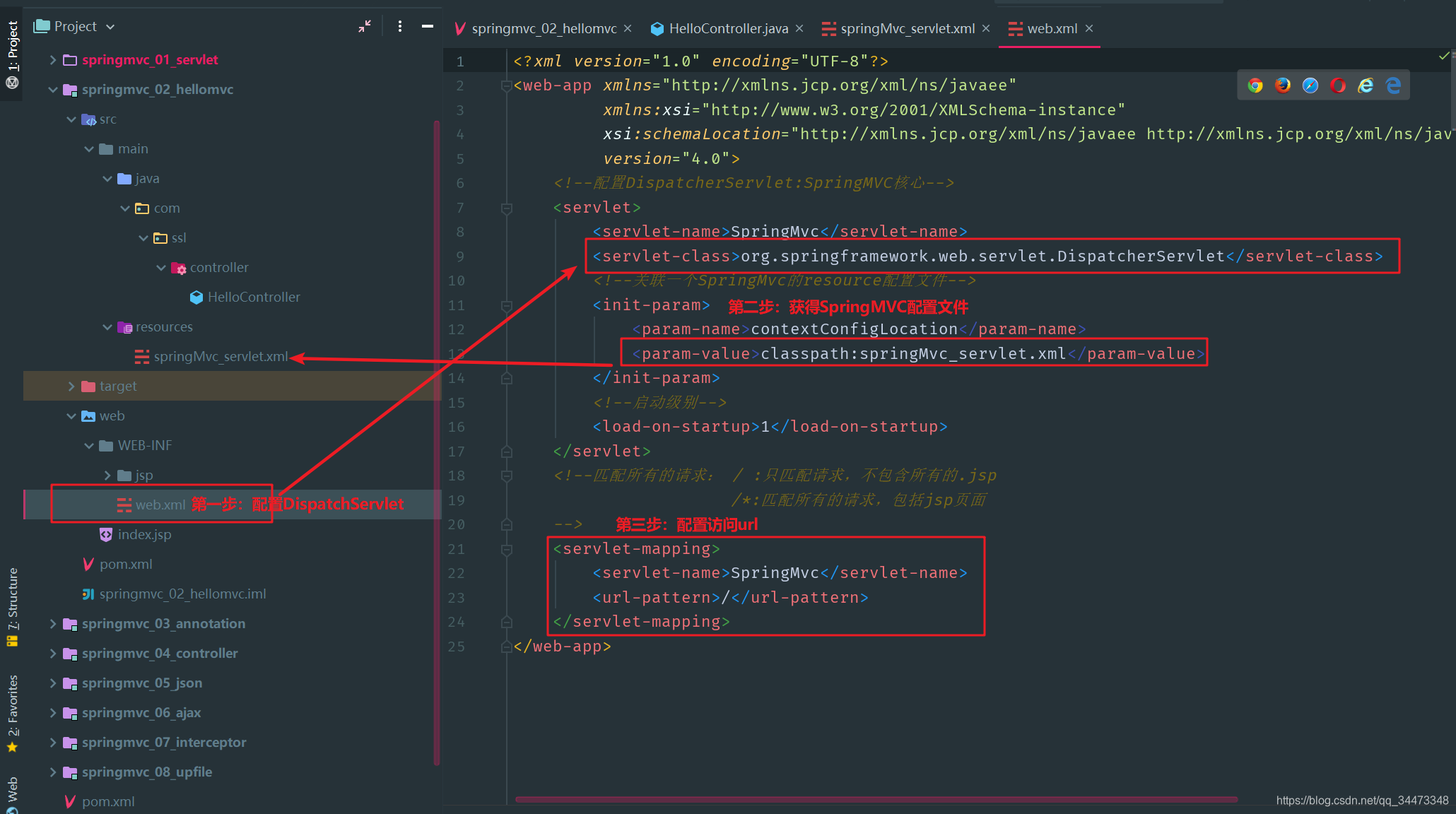Fold the servlet tag at line 7

coord(506,208)
